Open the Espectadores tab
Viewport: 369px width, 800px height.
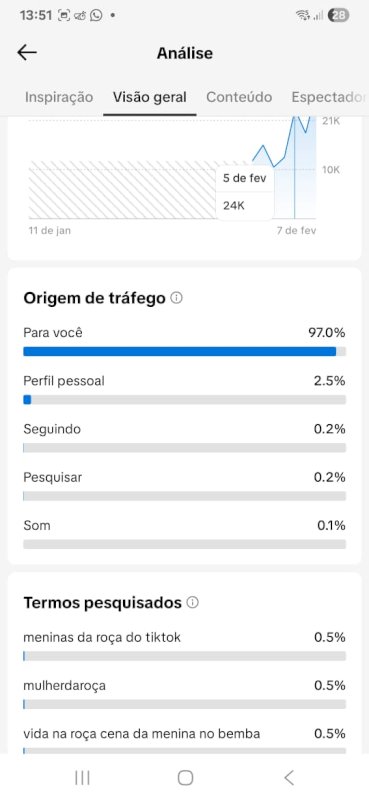[329, 97]
